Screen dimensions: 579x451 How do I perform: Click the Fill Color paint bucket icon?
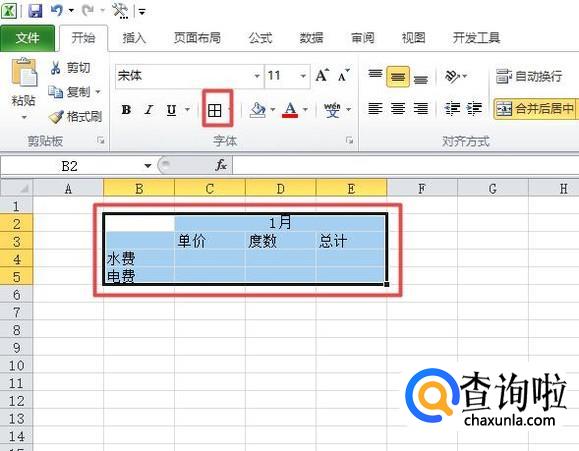258,110
